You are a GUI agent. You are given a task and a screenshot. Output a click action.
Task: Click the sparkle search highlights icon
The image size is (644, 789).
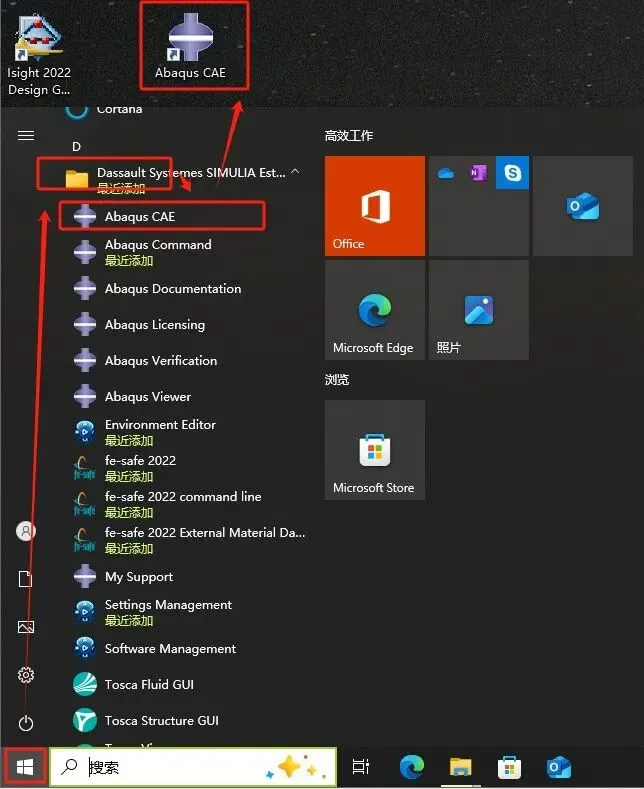coord(293,767)
